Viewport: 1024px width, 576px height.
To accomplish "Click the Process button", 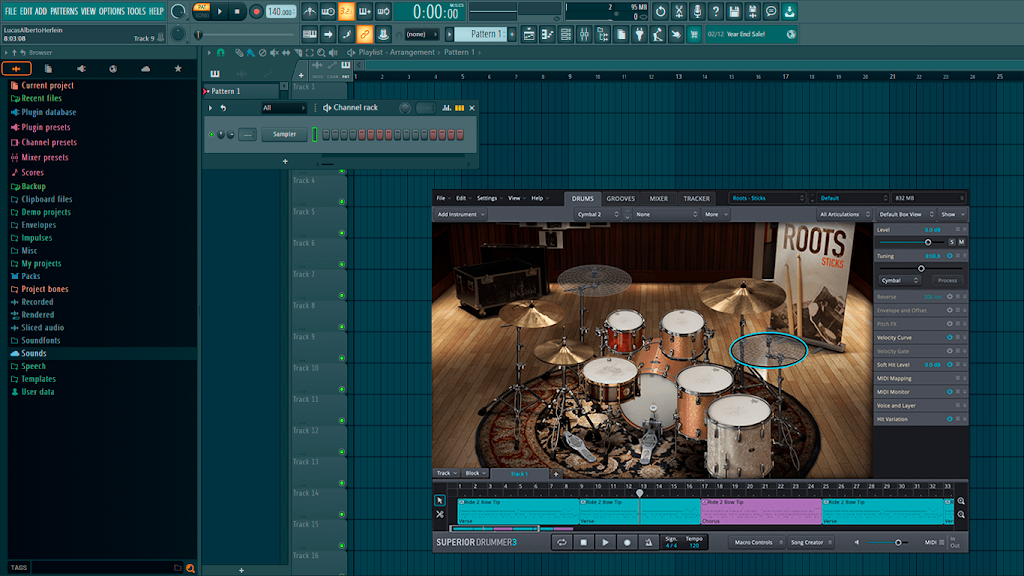I will click(947, 280).
